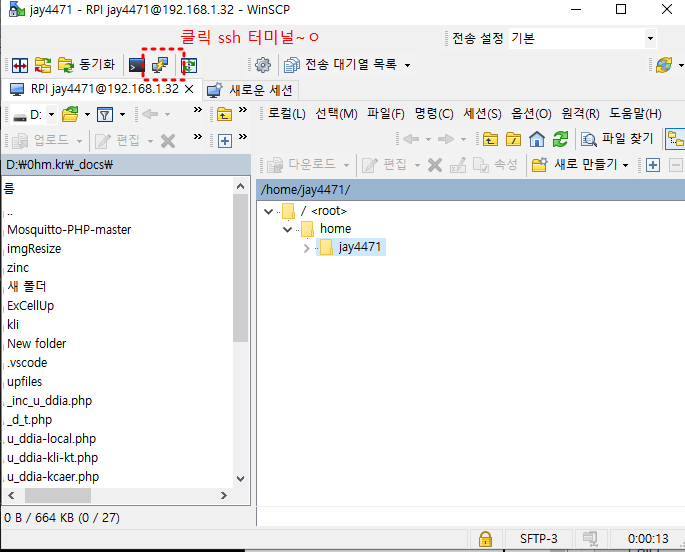Click the synchronize browsing folders icon
The image size is (685, 552).
43,66
